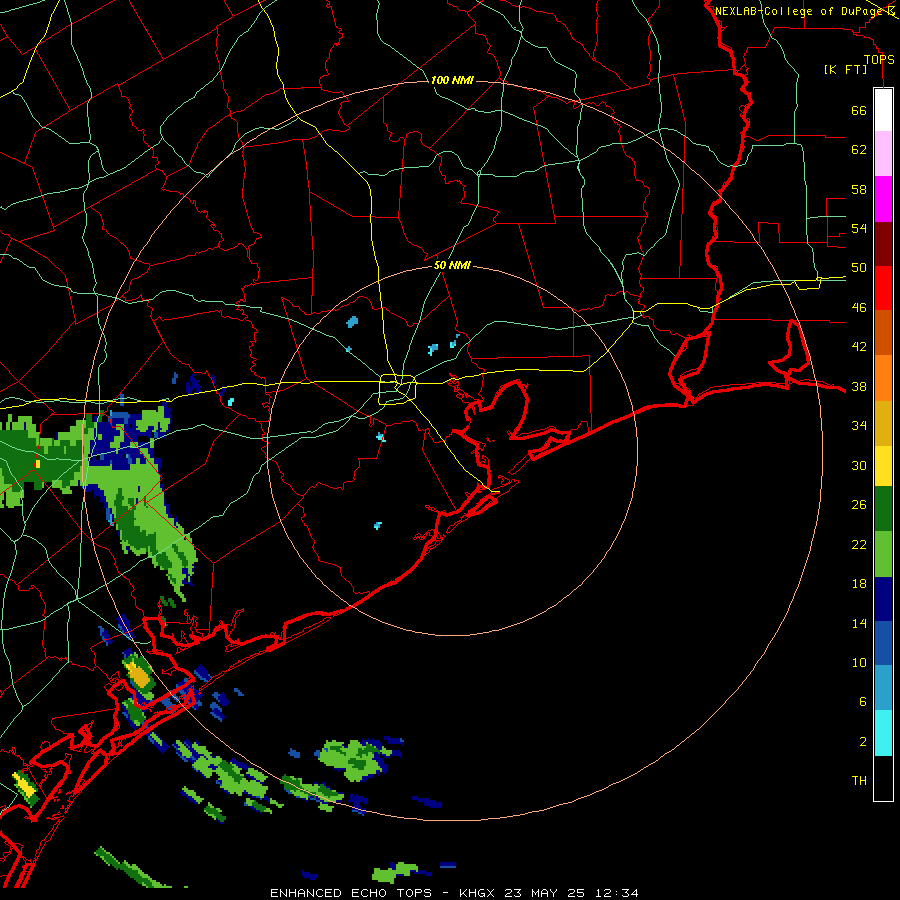Click the magenta swatch between 54 and 58
The image size is (900, 900).
point(883,199)
